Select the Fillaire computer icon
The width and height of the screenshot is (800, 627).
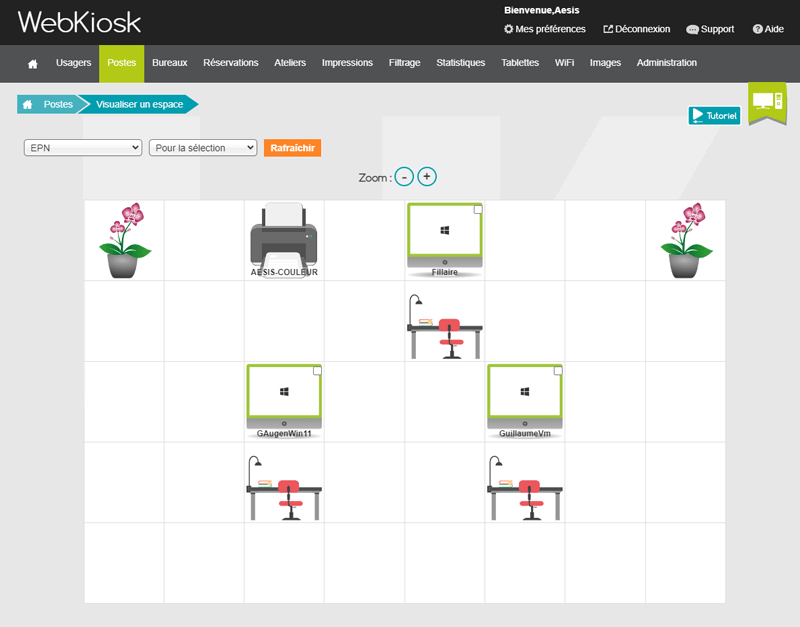coord(444,240)
